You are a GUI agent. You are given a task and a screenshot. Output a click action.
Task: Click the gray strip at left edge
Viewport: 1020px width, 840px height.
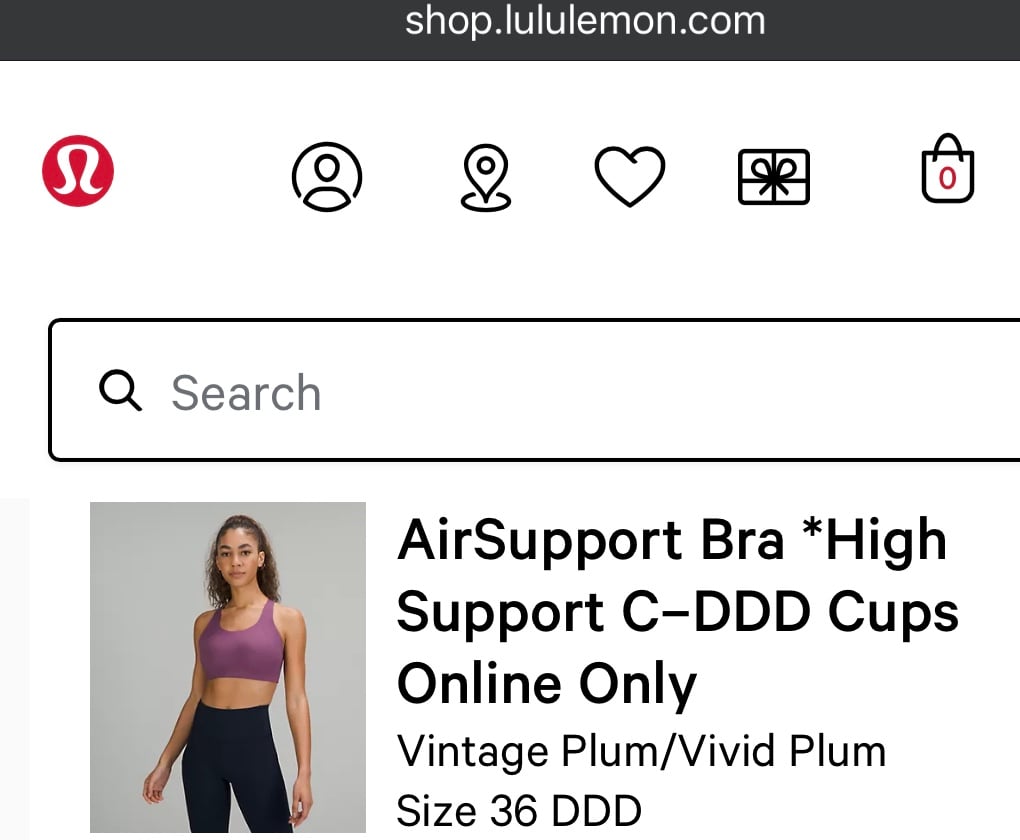click(x=14, y=669)
